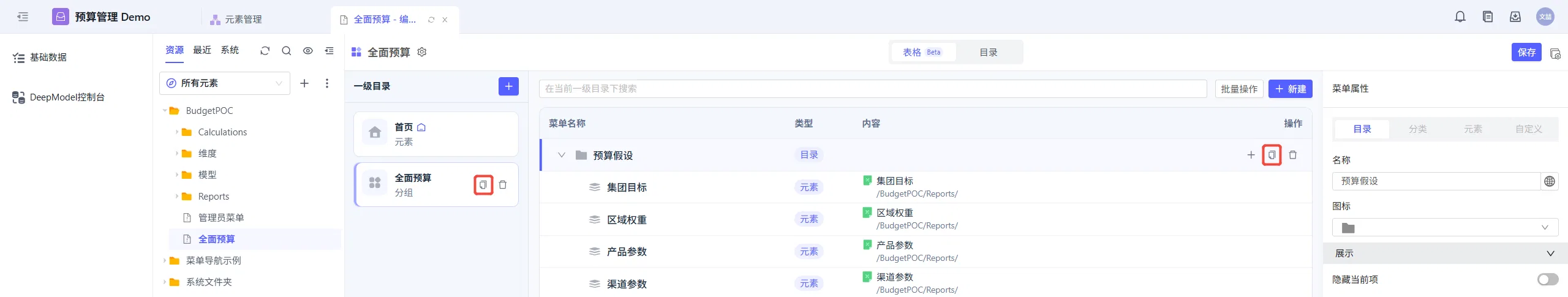The height and width of the screenshot is (297, 1568).
Task: Click the 新建 button
Action: coord(1291,89)
